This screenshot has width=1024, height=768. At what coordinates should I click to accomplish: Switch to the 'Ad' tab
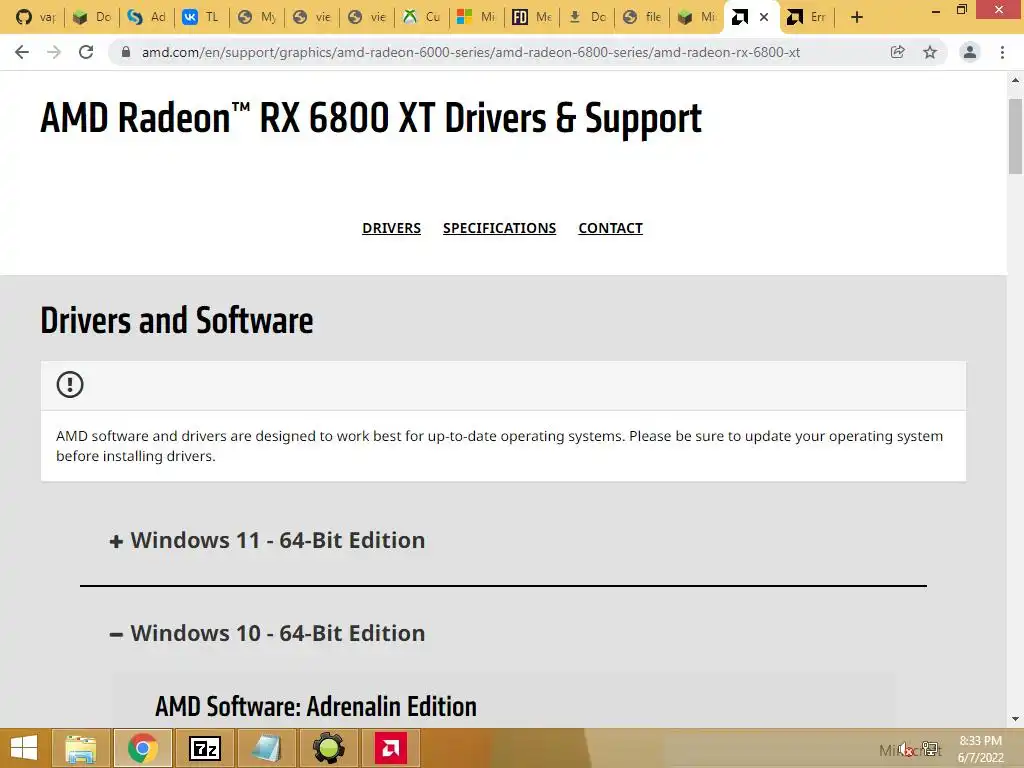click(x=146, y=18)
